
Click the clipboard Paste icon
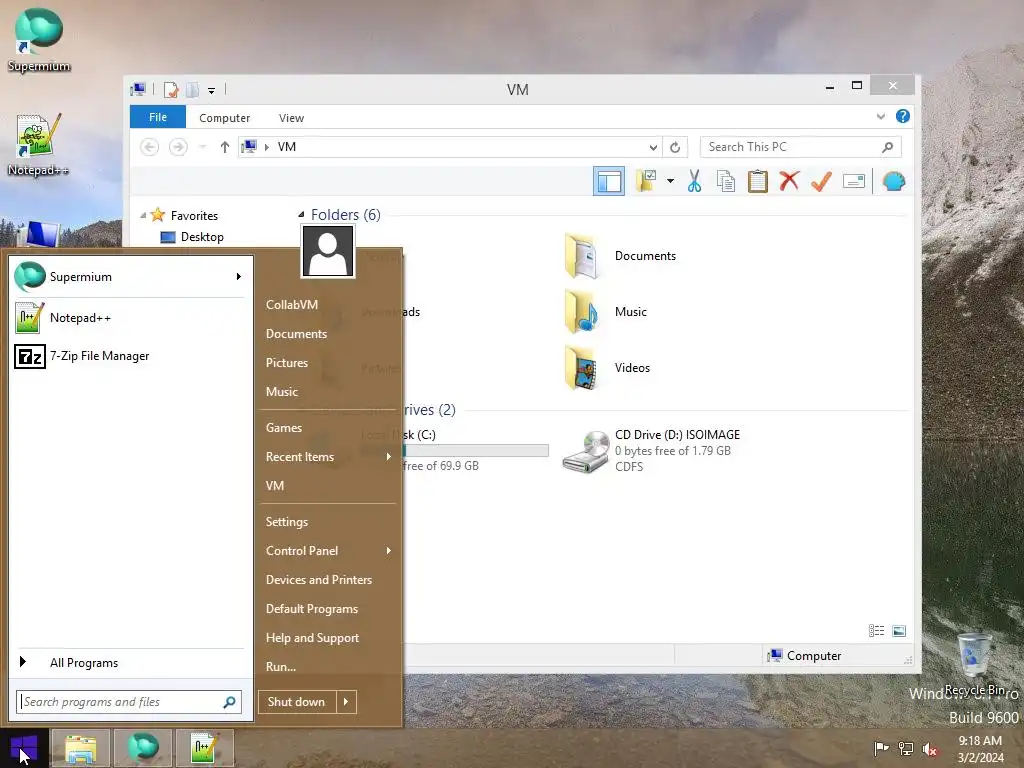[758, 181]
